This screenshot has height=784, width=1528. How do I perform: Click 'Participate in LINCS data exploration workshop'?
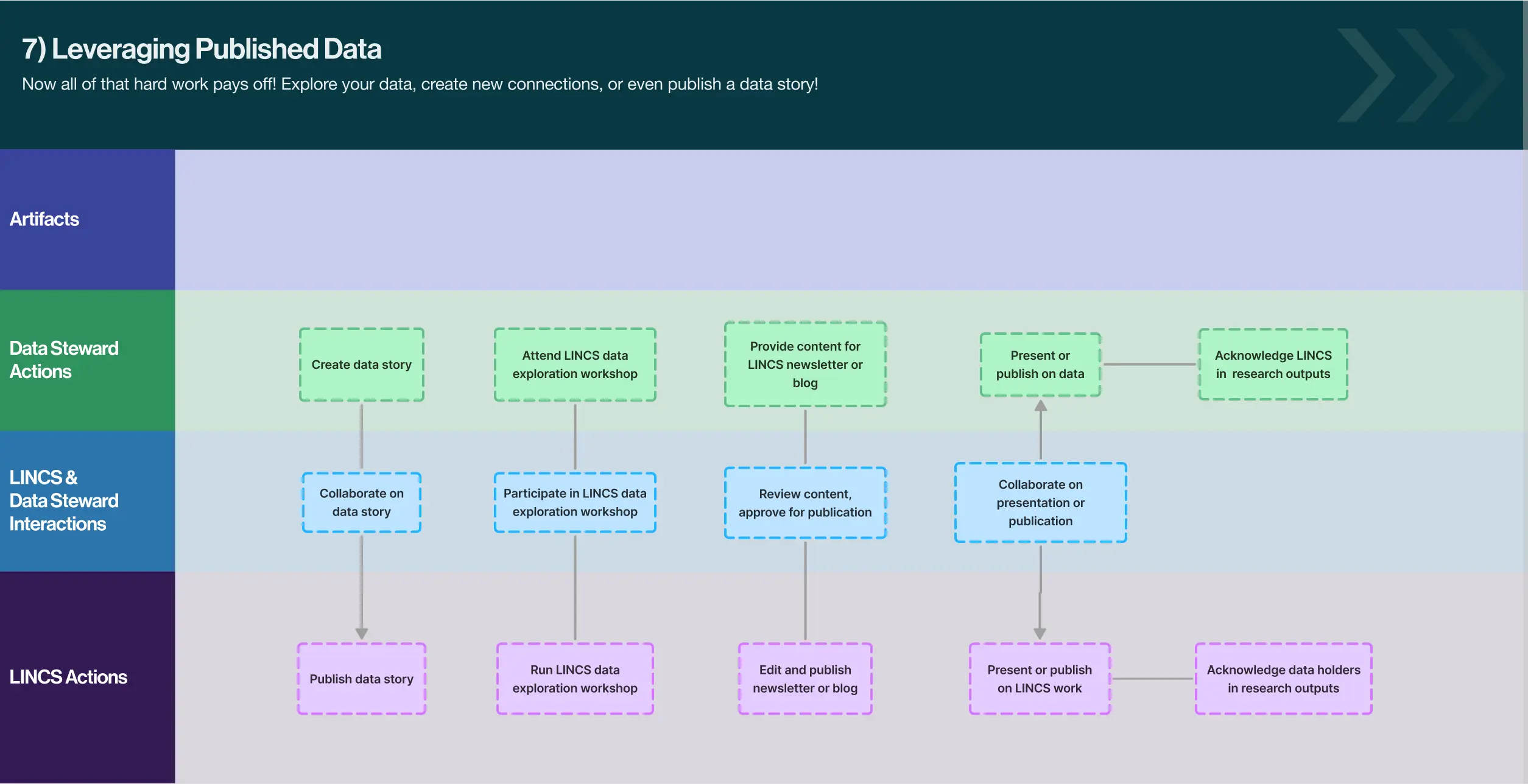(574, 503)
